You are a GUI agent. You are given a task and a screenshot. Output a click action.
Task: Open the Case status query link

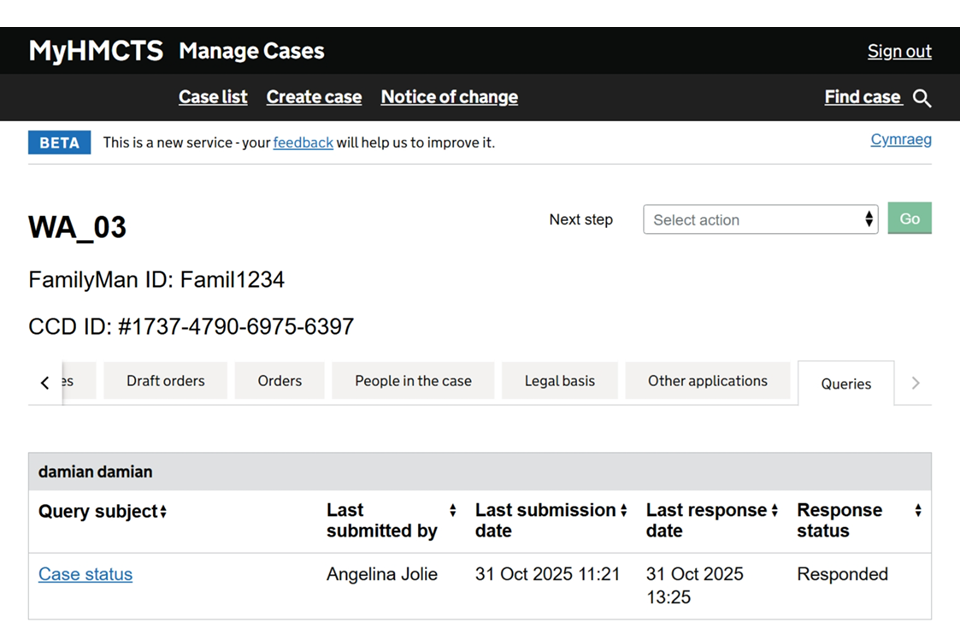(x=86, y=574)
